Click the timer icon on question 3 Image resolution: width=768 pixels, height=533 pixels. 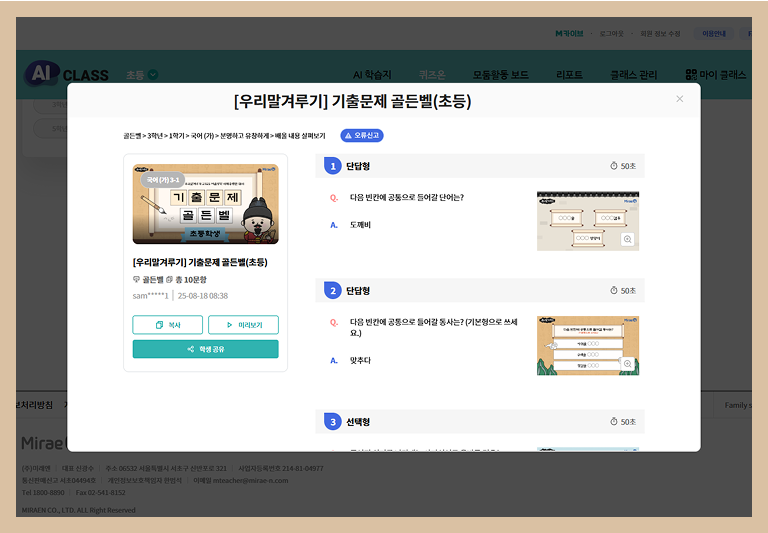(614, 422)
